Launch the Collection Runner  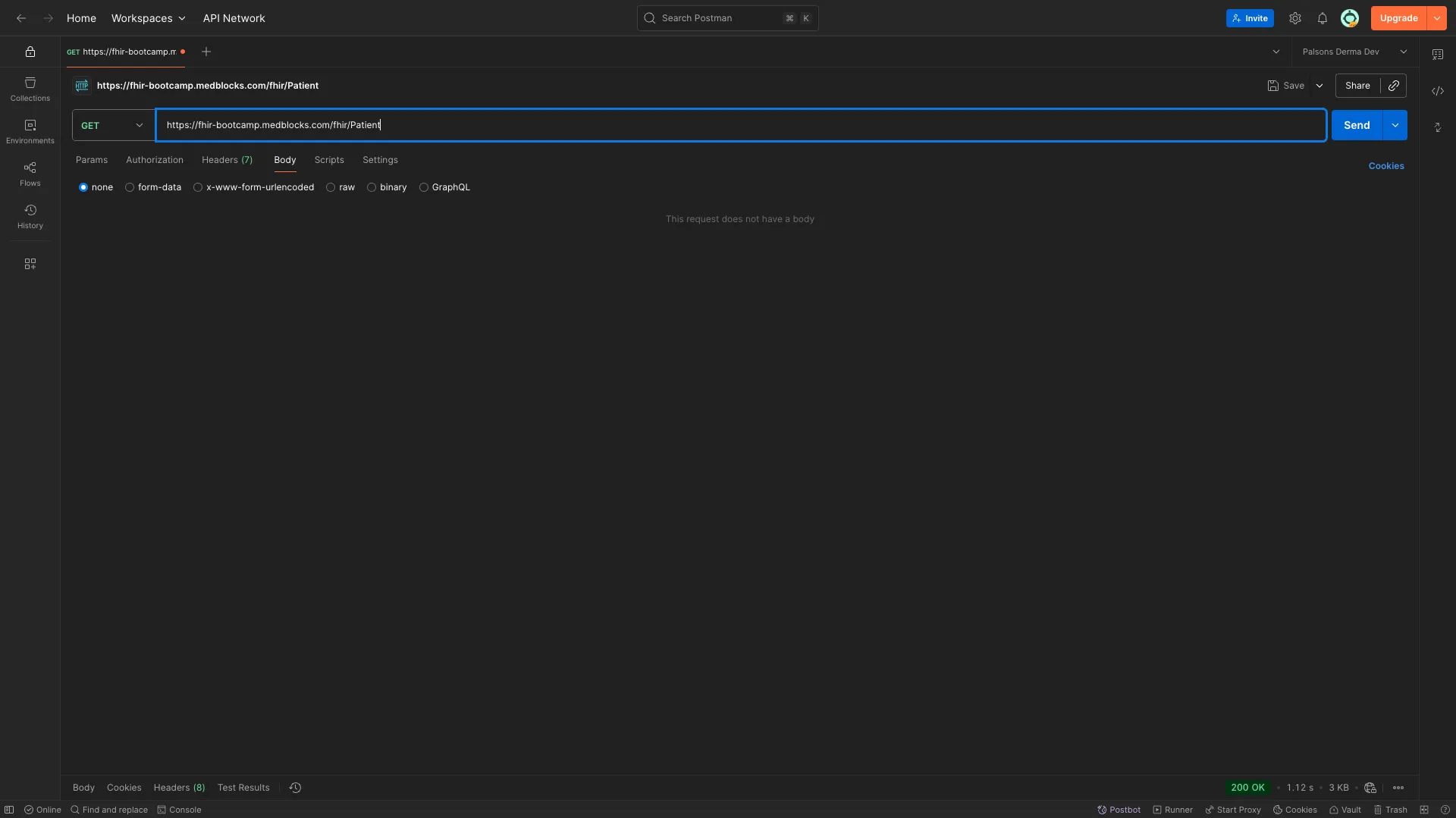click(x=1173, y=810)
